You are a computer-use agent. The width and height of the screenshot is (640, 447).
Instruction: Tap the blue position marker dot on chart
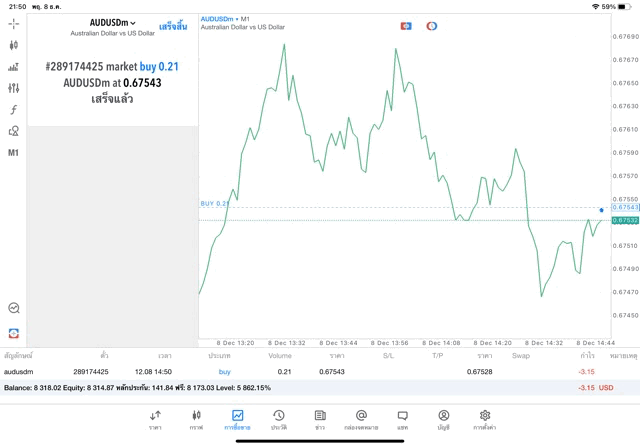(601, 210)
